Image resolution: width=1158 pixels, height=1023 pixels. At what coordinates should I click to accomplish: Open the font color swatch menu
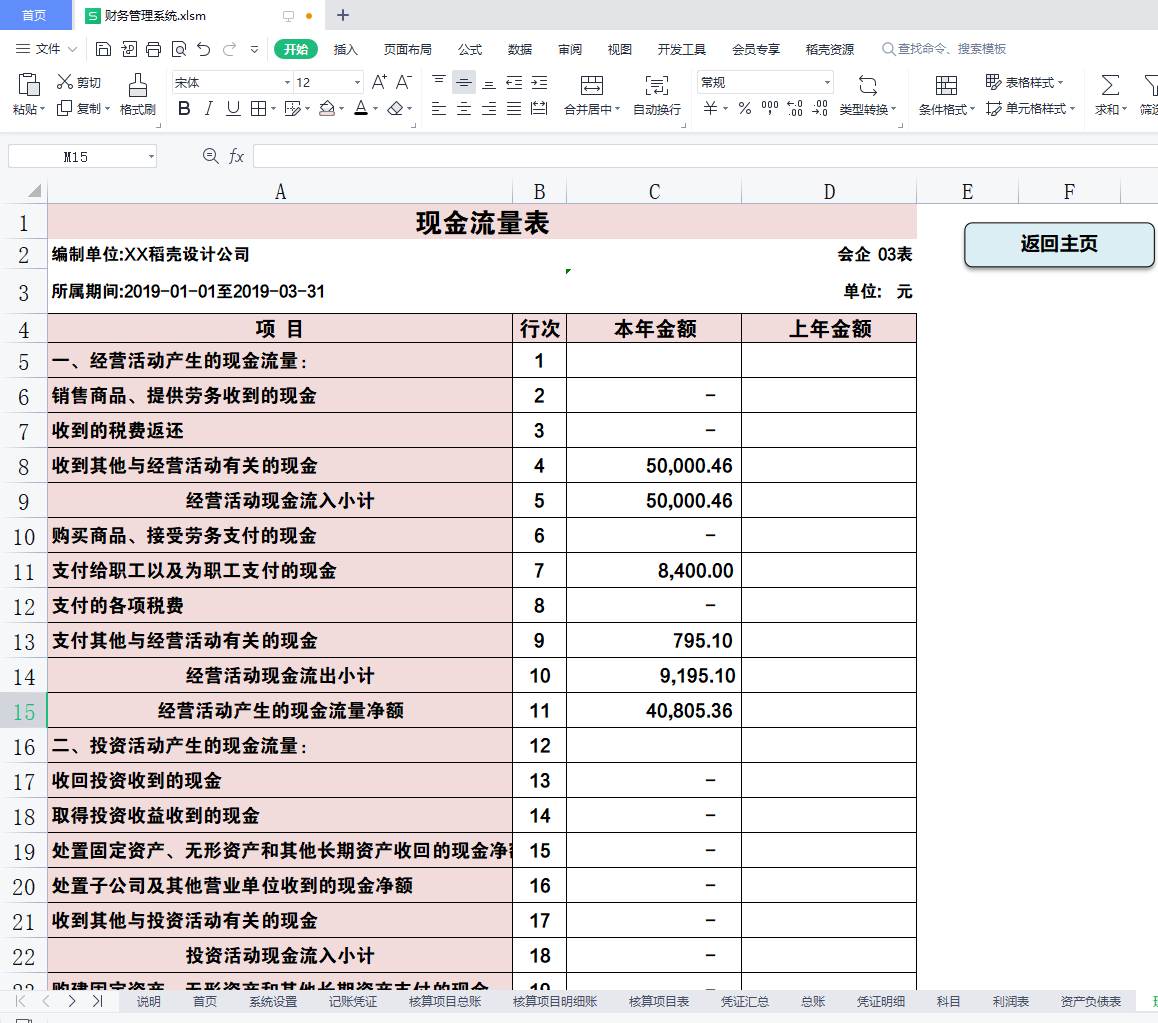(x=374, y=109)
